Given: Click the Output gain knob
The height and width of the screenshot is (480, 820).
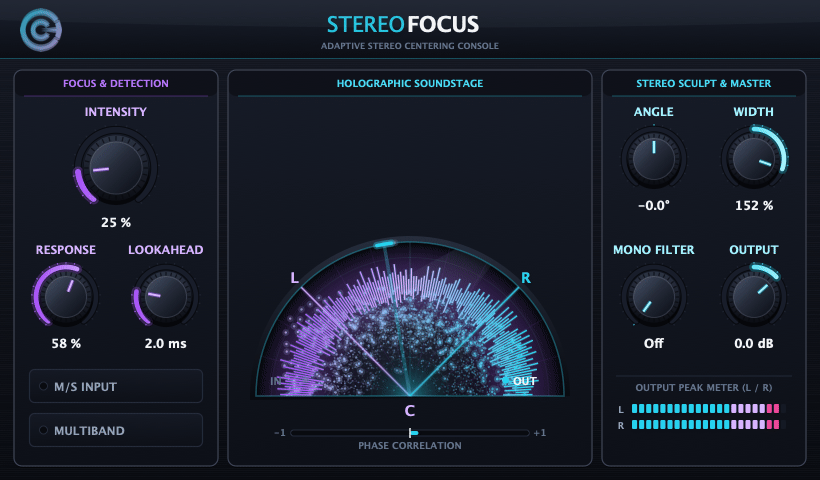Looking at the screenshot, I should click(754, 296).
